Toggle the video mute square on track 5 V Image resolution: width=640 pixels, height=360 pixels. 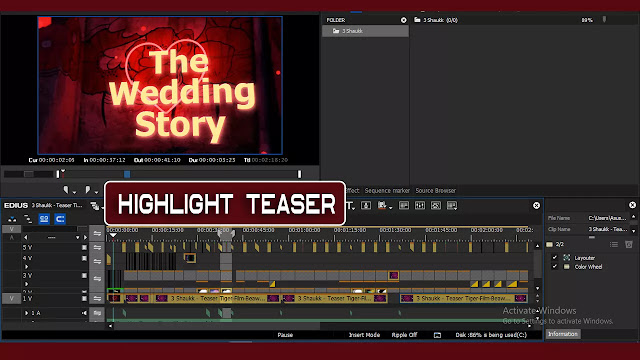(84, 247)
